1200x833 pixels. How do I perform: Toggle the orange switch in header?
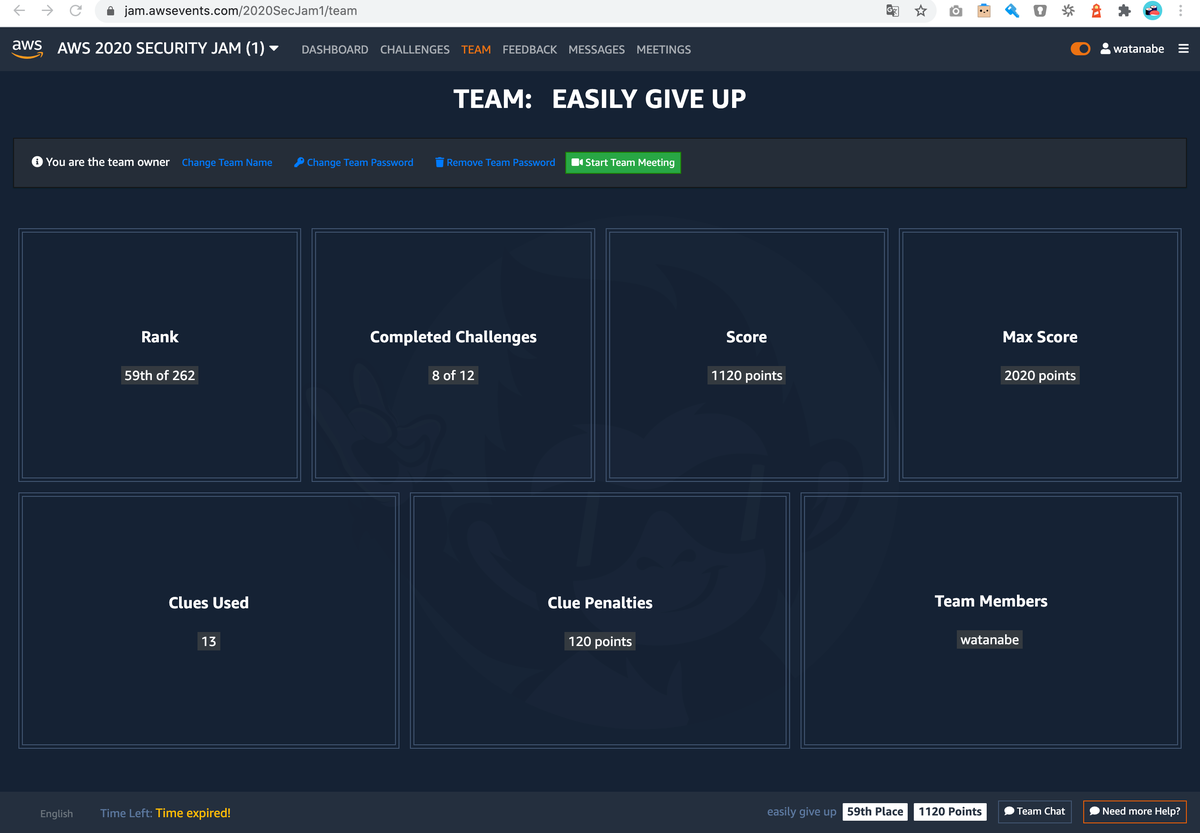1080,49
